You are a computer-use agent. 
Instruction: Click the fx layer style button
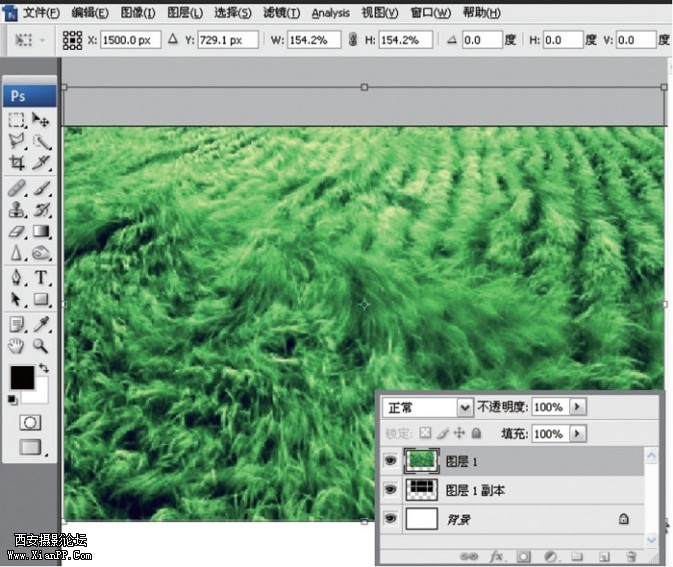(496, 557)
